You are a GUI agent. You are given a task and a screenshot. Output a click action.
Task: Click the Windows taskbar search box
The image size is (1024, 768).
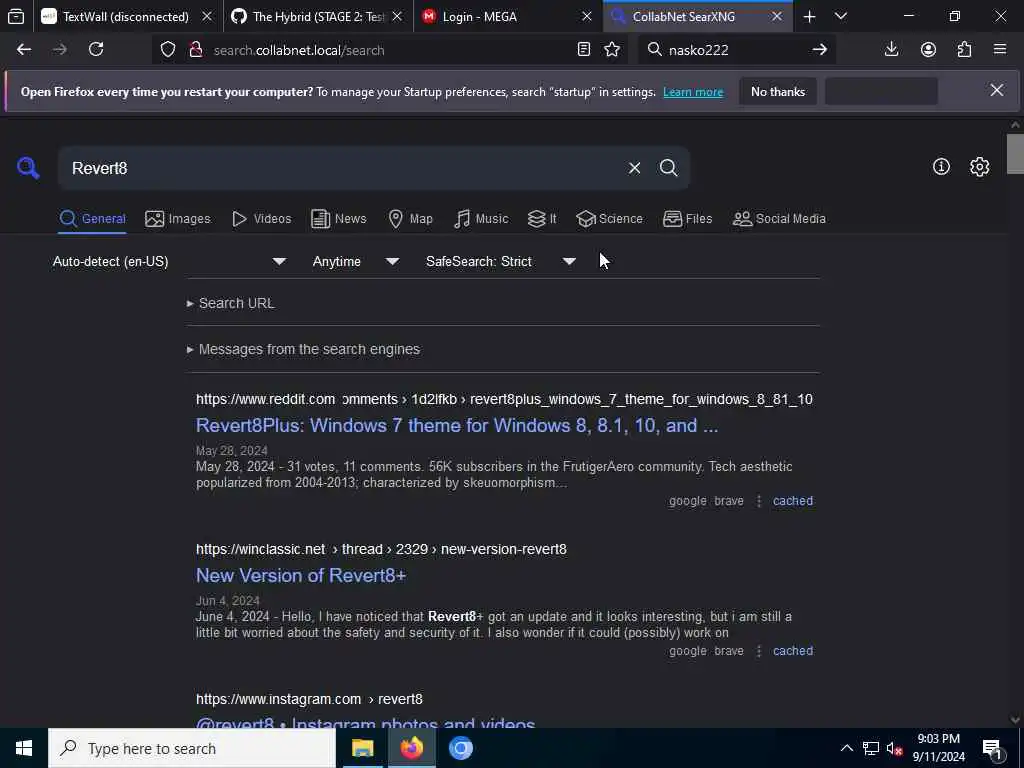click(x=192, y=748)
